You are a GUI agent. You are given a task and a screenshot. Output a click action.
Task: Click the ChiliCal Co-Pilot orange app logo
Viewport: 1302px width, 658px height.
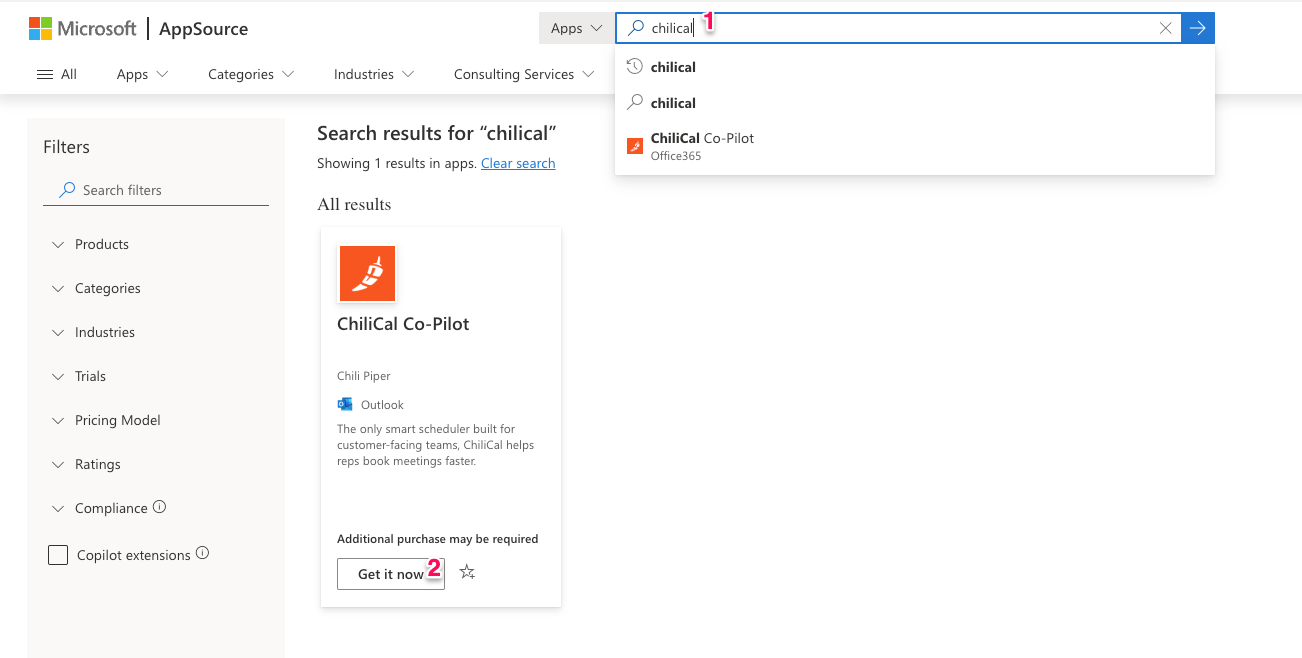pyautogui.click(x=367, y=273)
